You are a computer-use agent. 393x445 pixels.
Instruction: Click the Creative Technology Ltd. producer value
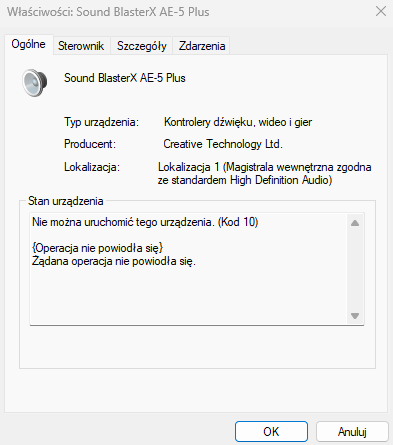point(223,144)
